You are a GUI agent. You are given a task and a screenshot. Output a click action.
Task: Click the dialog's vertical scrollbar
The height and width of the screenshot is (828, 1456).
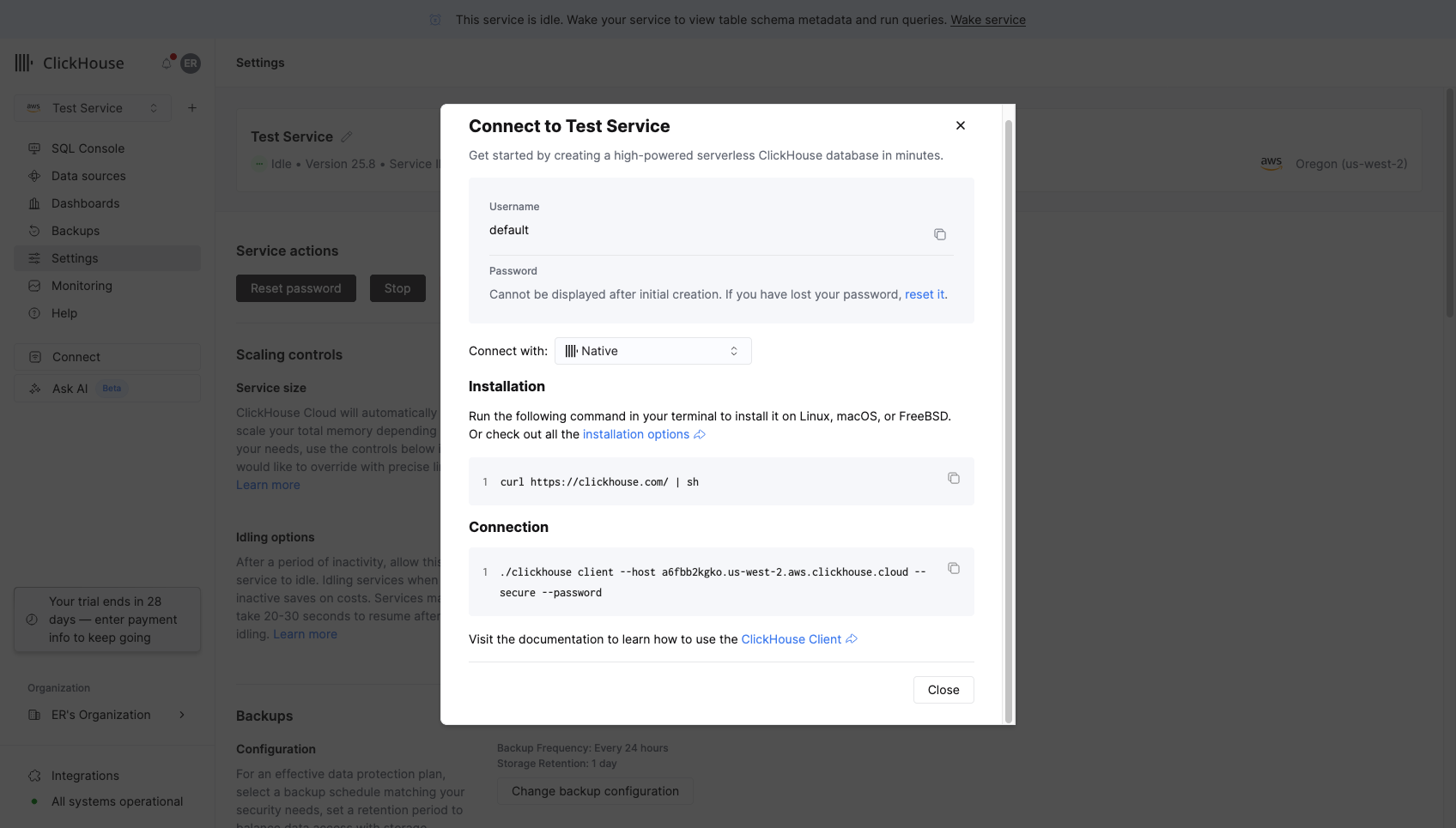(1009, 420)
